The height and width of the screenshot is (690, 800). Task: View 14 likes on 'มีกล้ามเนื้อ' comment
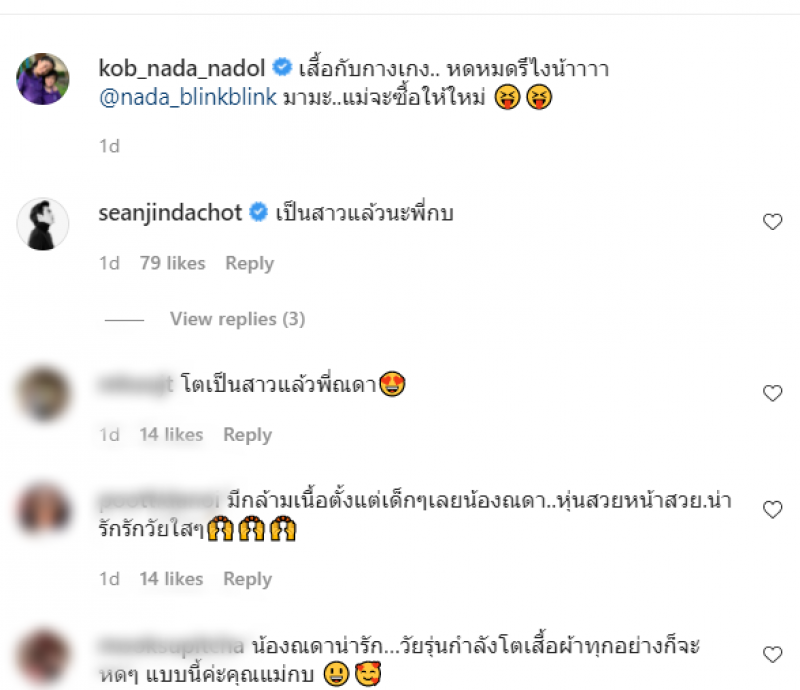pos(171,579)
